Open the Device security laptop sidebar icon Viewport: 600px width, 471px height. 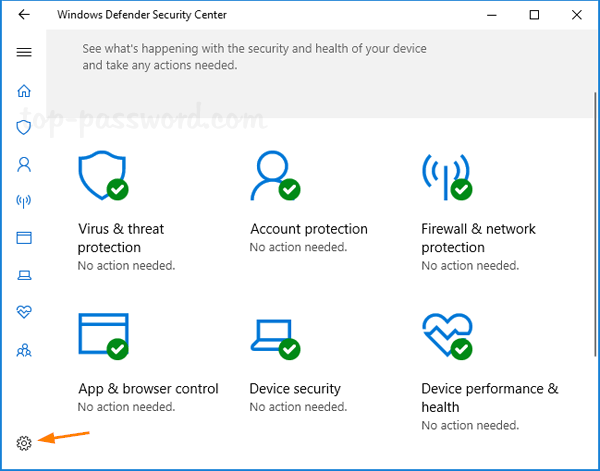pyautogui.click(x=24, y=275)
